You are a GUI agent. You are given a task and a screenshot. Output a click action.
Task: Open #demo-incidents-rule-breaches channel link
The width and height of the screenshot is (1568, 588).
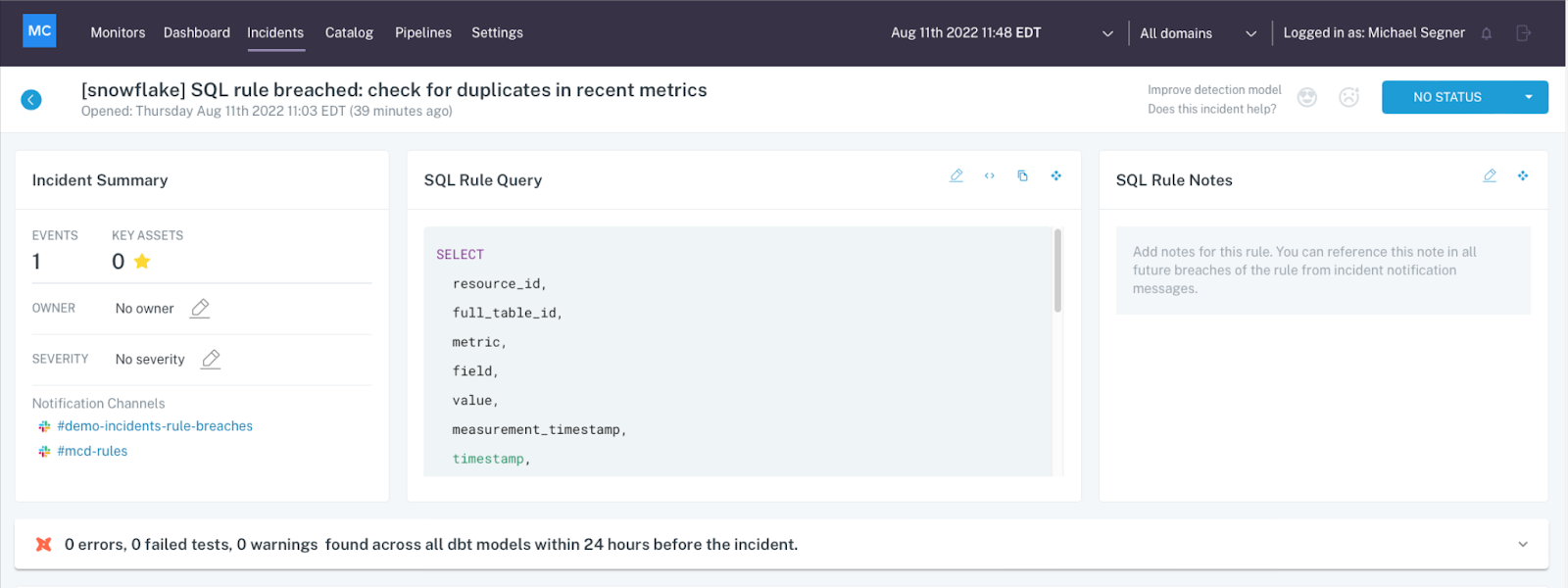tap(155, 426)
